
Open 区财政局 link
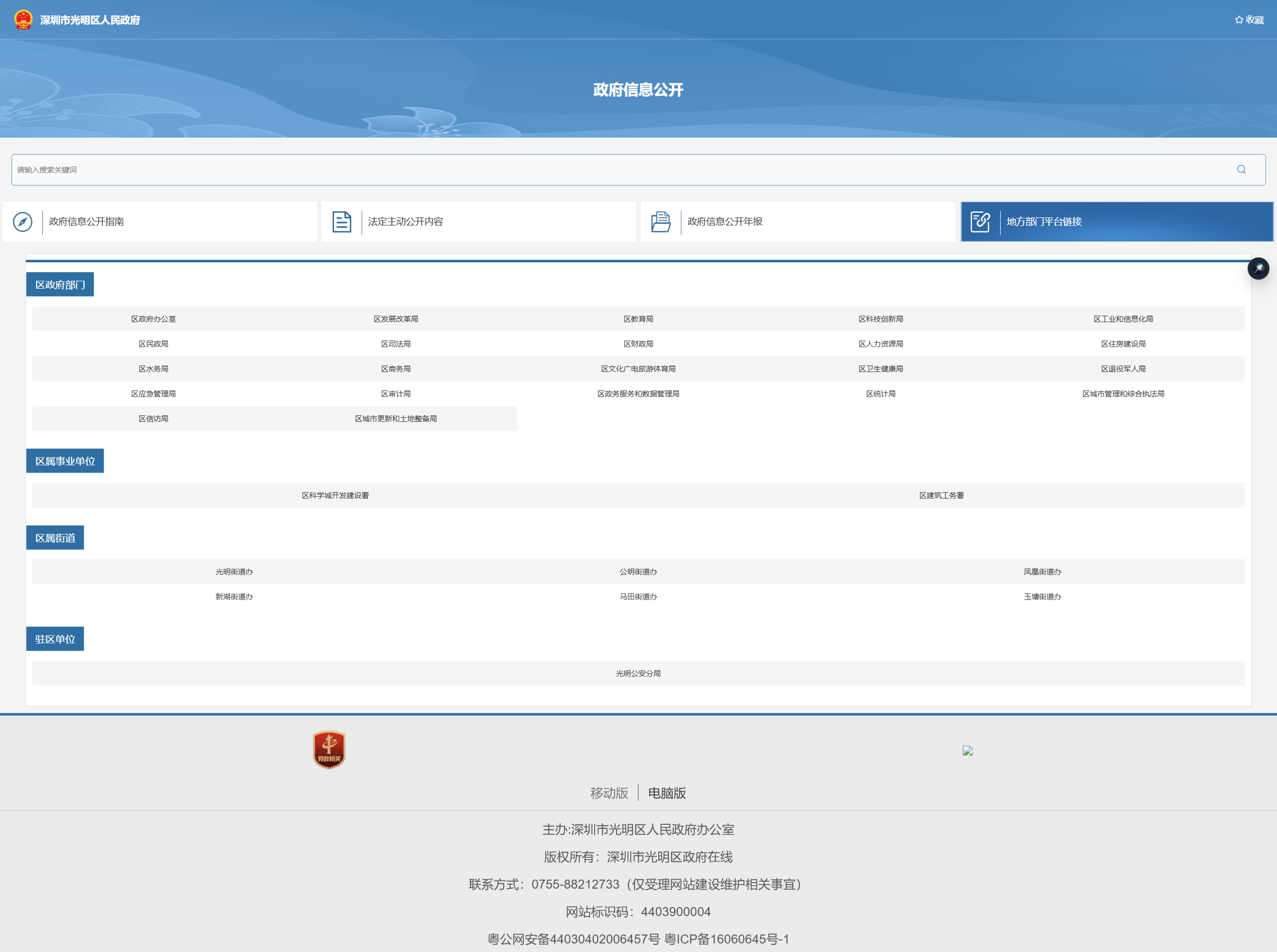point(638,344)
